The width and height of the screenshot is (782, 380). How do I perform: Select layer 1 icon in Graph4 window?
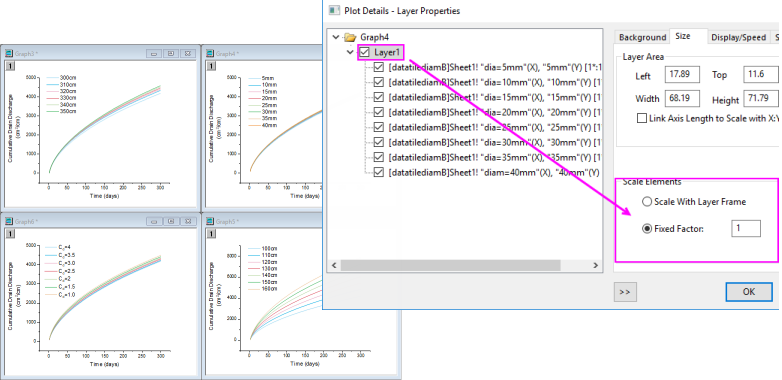[x=210, y=66]
